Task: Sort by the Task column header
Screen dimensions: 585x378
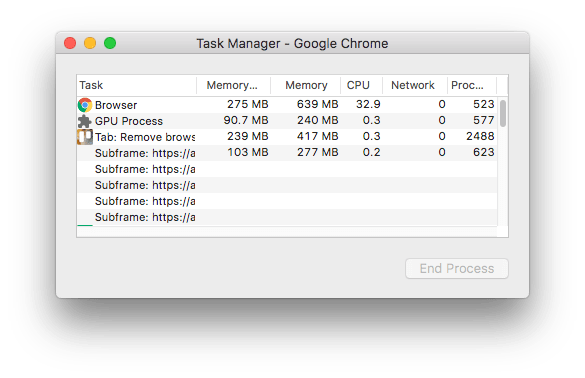Action: 136,85
